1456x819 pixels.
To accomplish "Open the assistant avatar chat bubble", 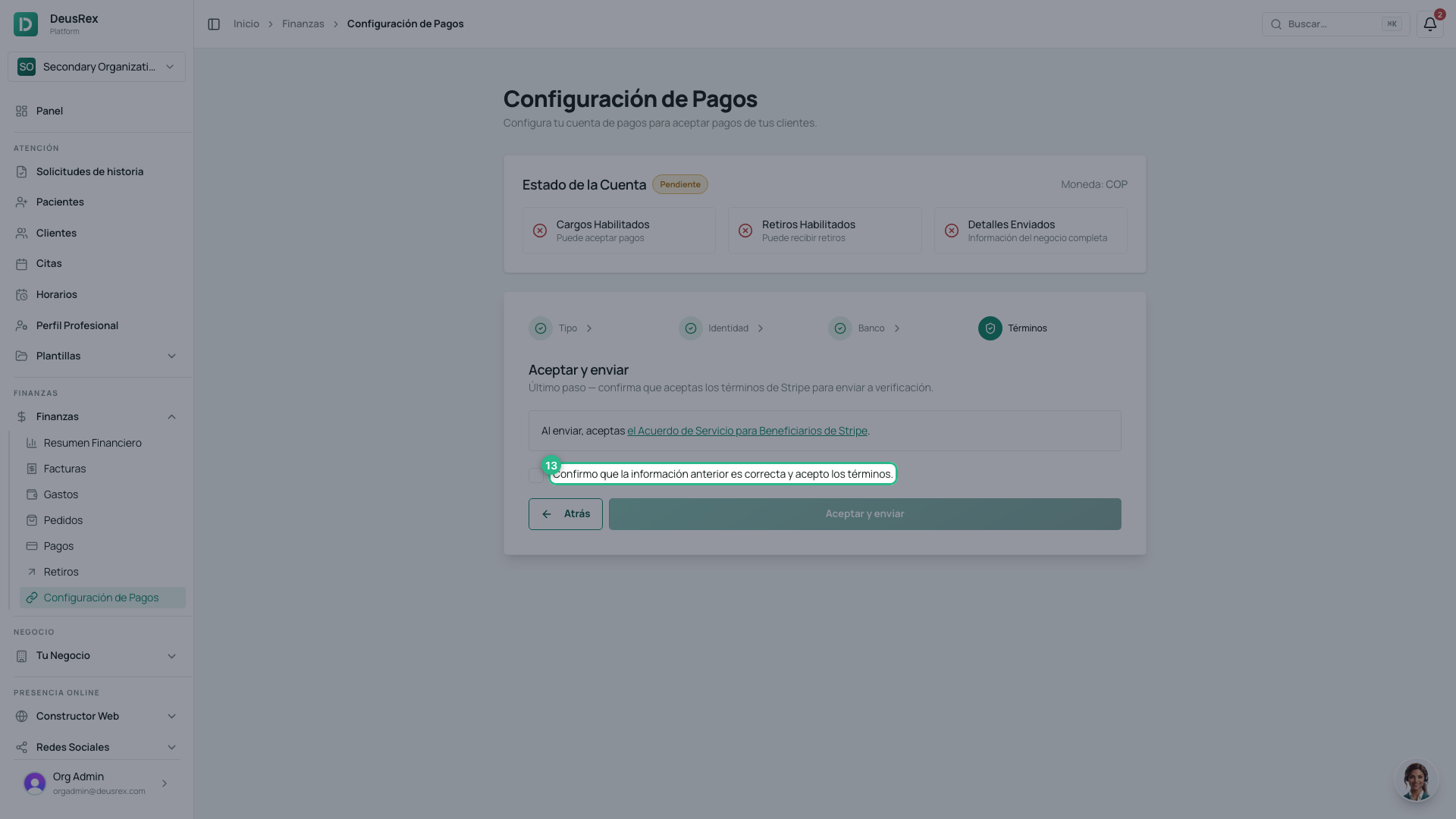I will pyautogui.click(x=1416, y=780).
